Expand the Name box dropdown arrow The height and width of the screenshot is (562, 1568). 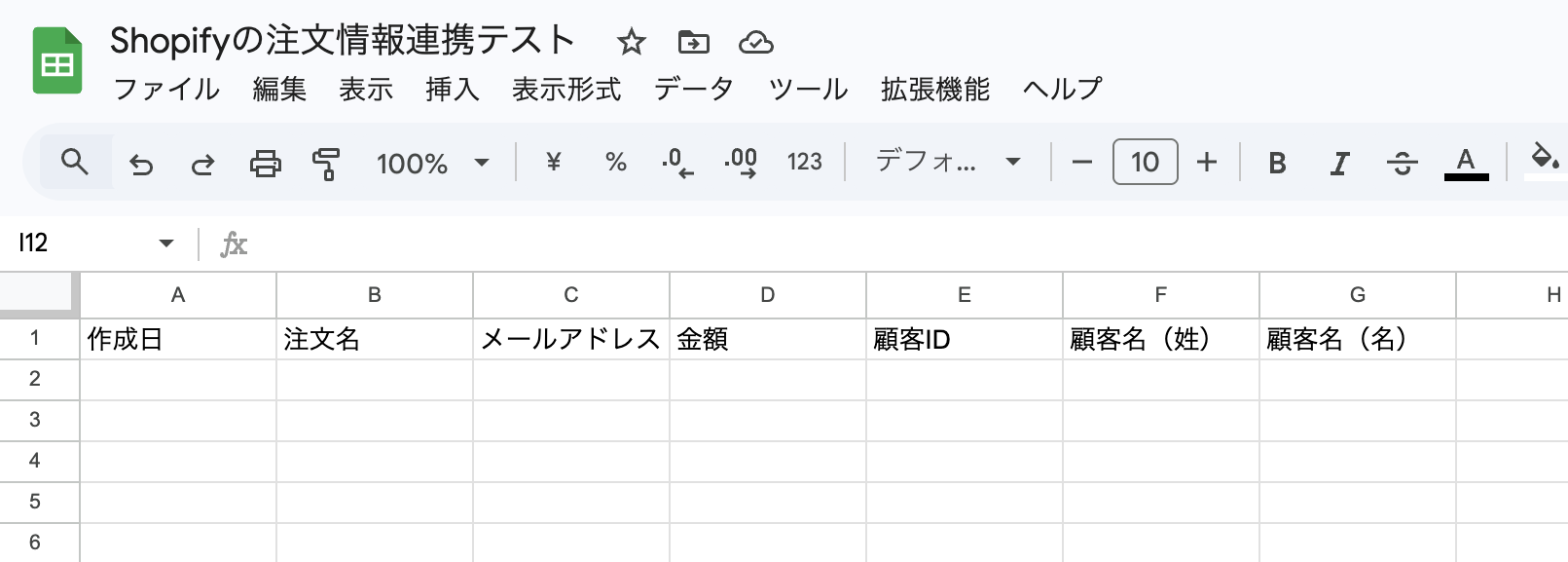166,243
